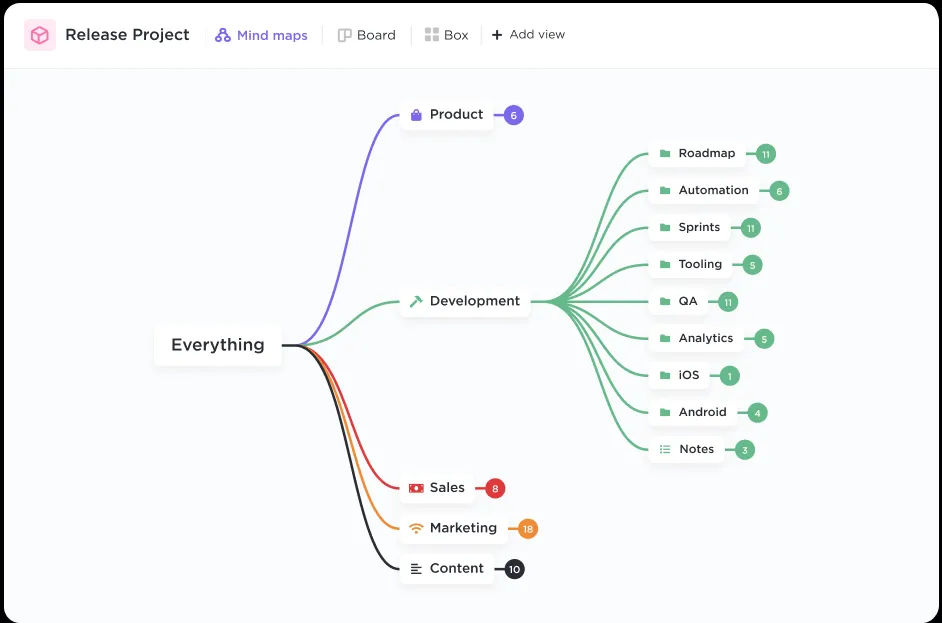942x623 pixels.
Task: Click the money icon beside Sales
Action: (414, 488)
